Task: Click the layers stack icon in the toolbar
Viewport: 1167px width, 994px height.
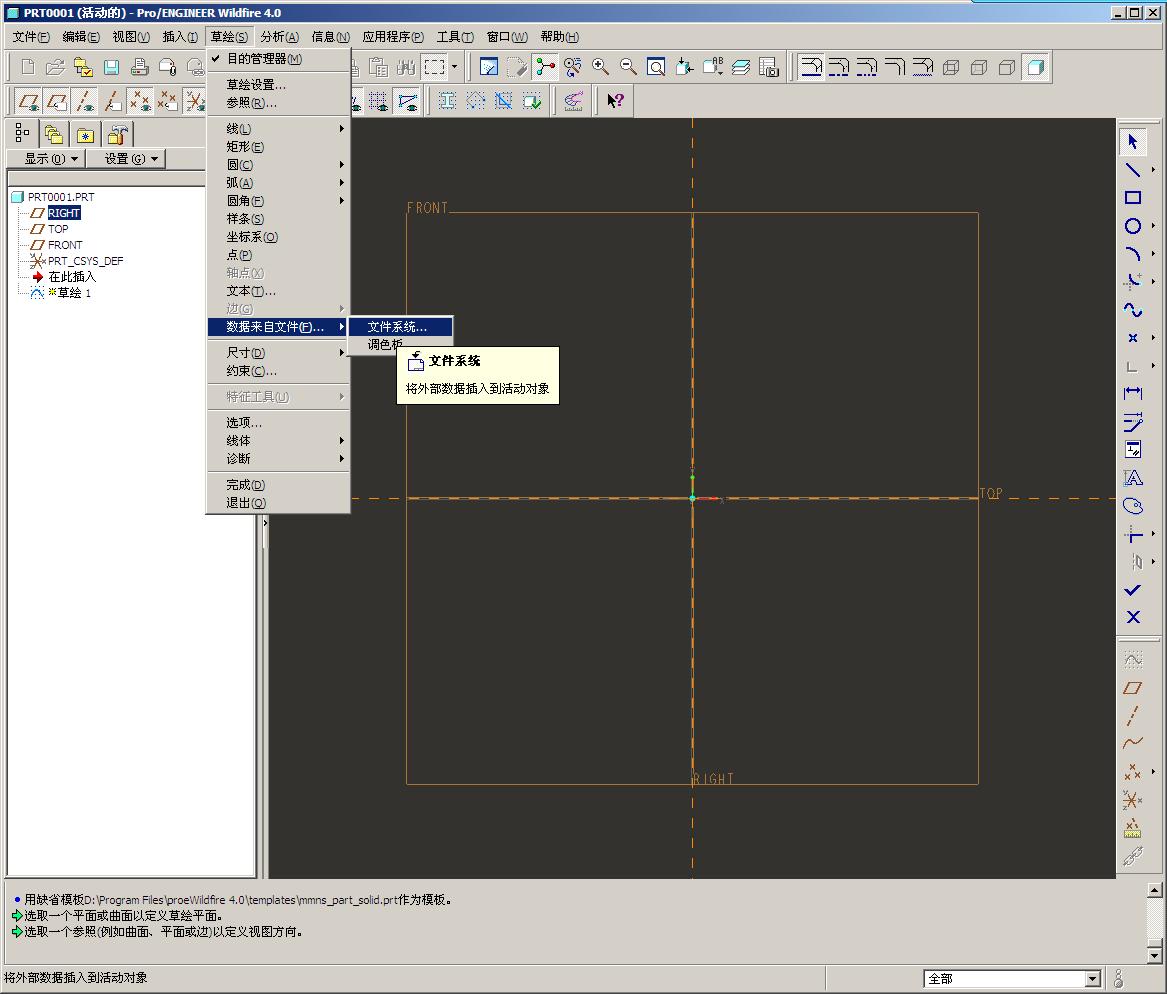Action: [x=741, y=67]
